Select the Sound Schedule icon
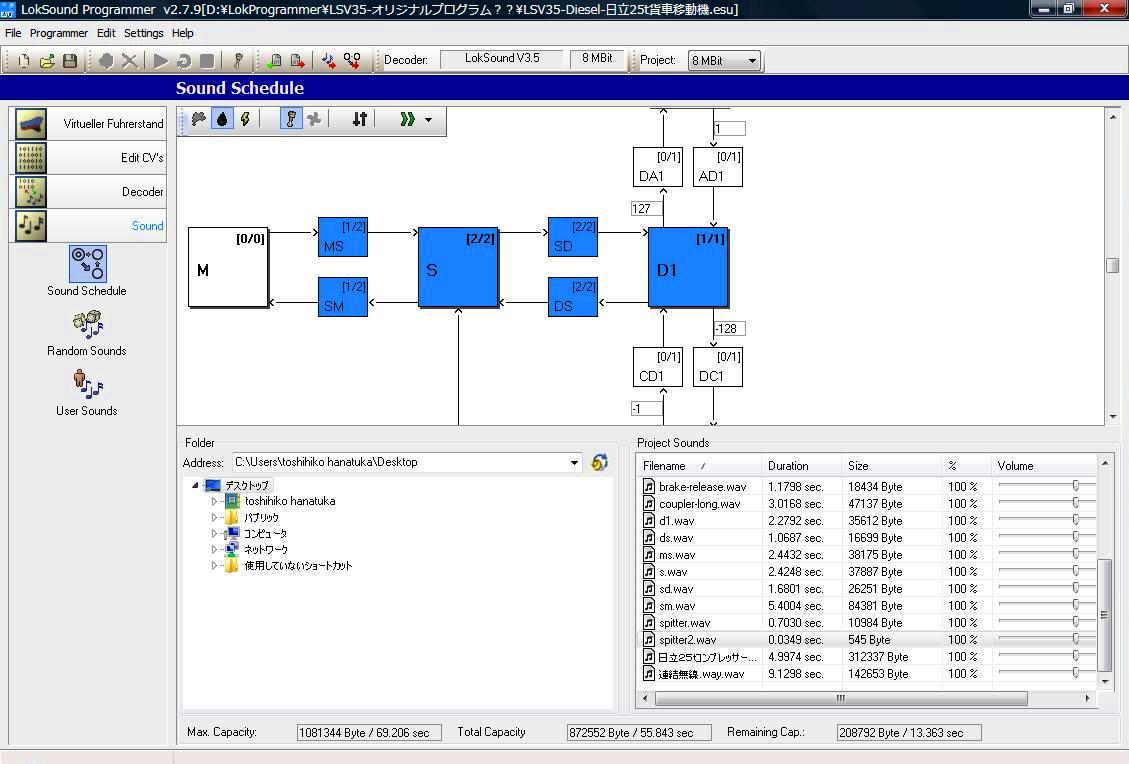Viewport: 1129px width, 764px height. point(88,264)
